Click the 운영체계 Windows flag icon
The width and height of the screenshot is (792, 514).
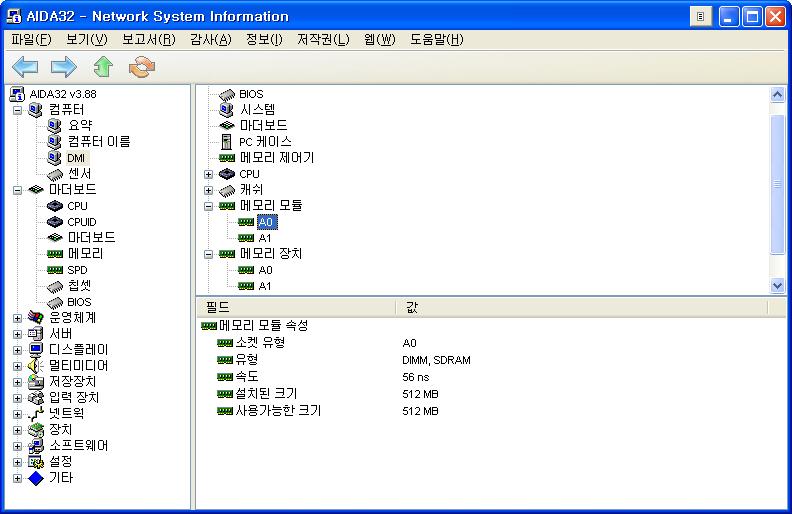coord(35,318)
